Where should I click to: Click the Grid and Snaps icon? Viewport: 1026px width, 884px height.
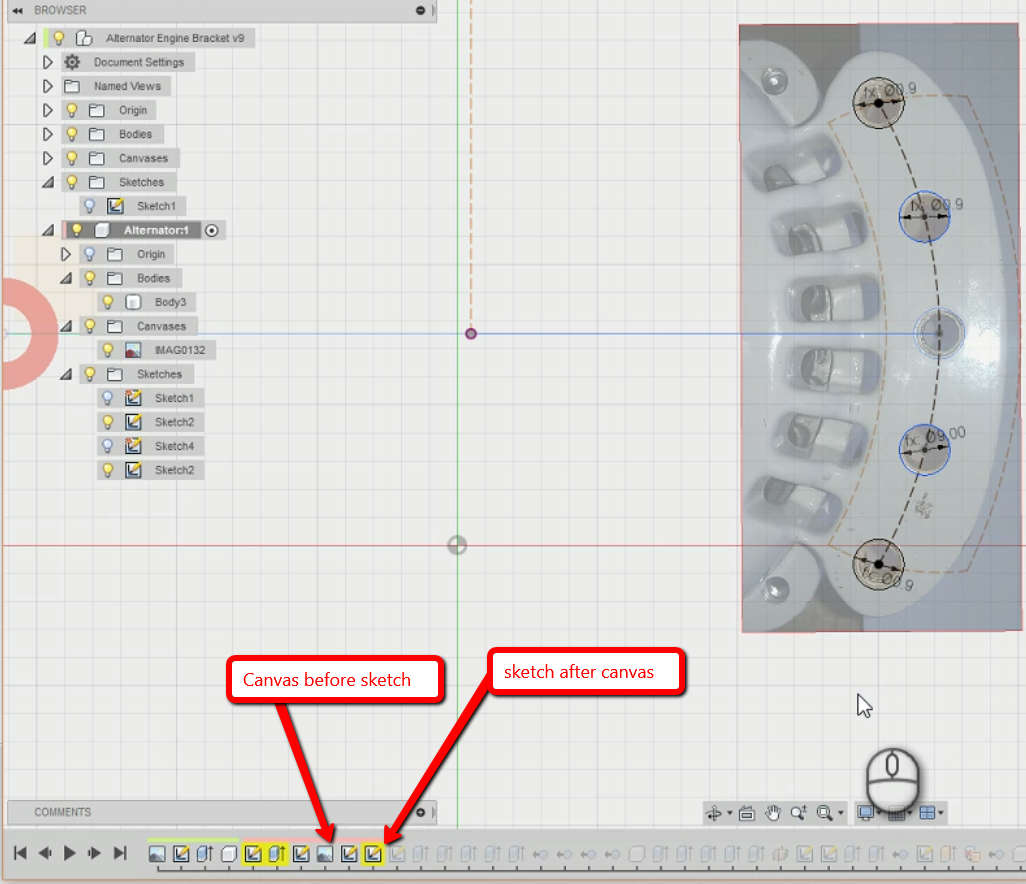point(896,812)
